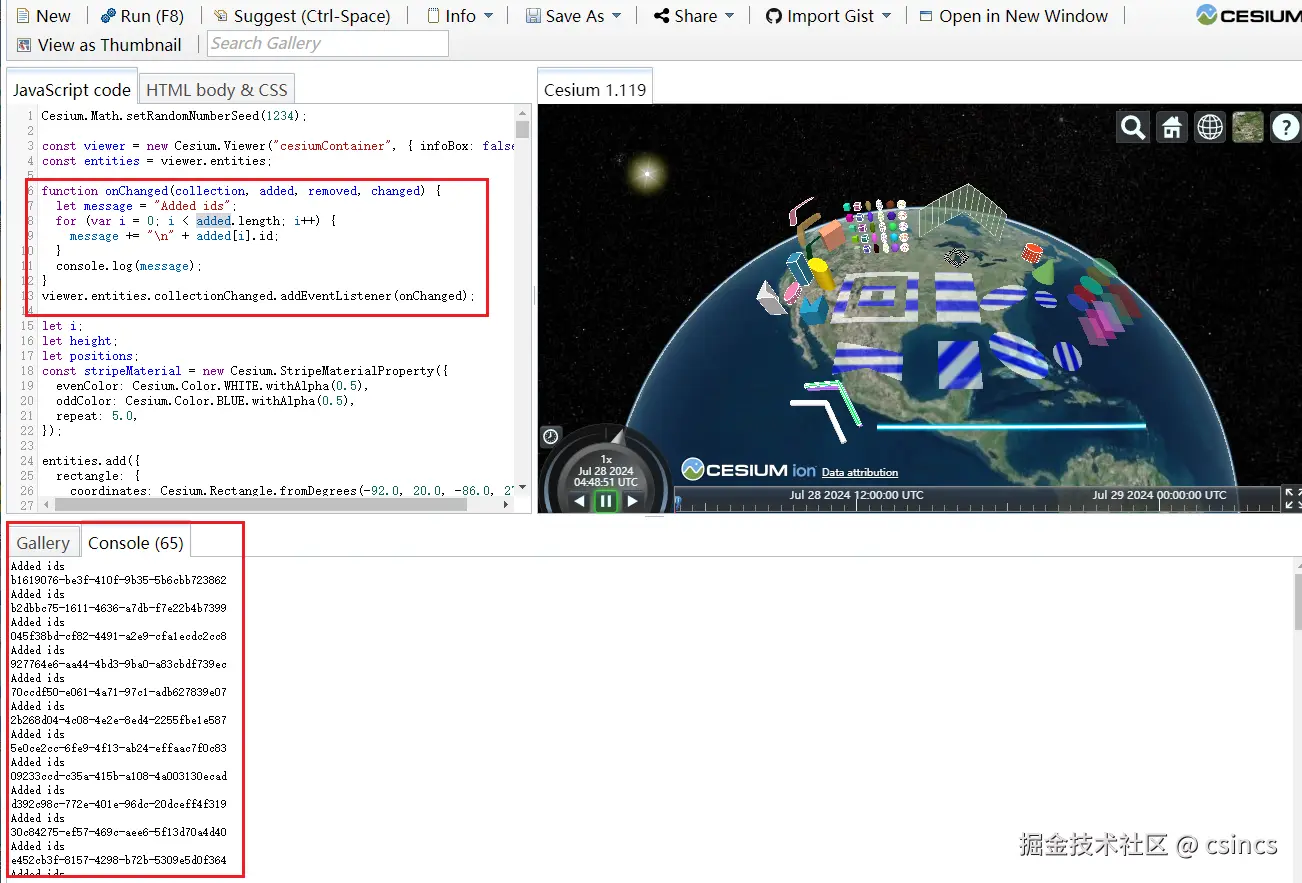Switch to the HTML body & CSS tab

[x=217, y=89]
